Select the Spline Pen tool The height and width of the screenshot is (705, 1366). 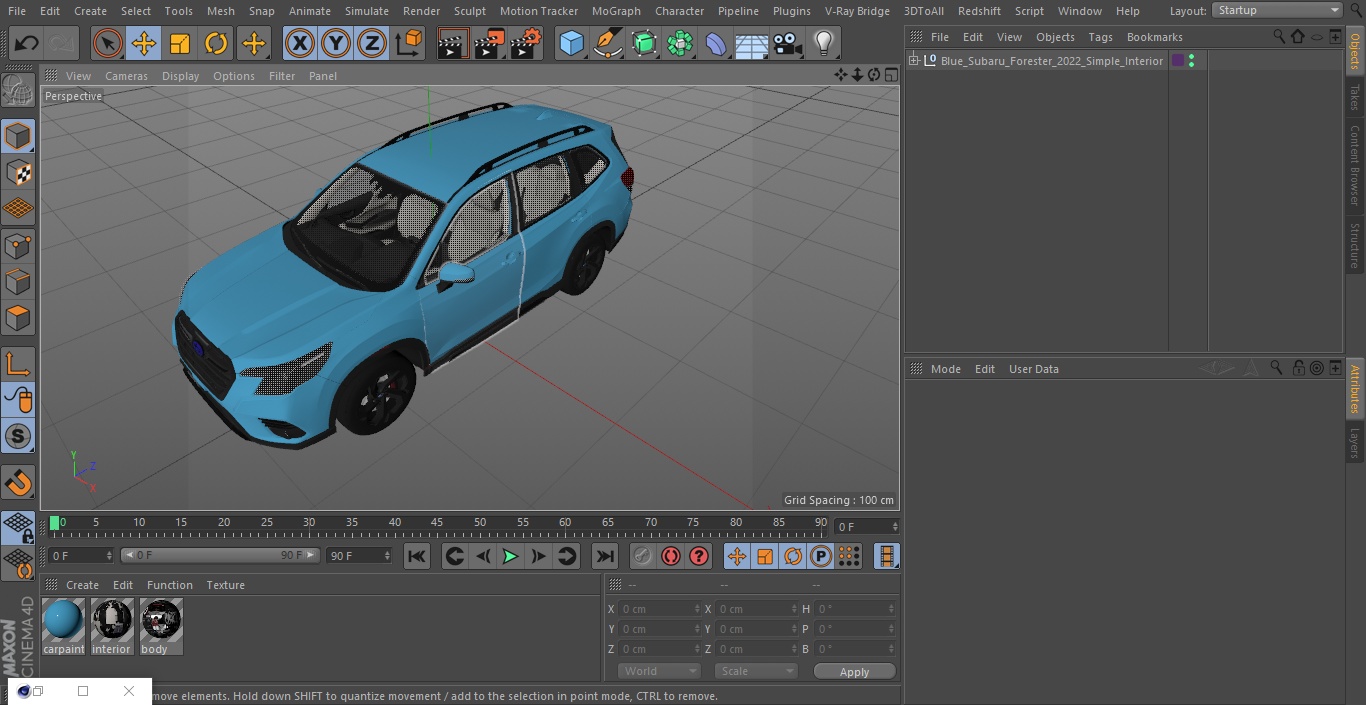pyautogui.click(x=607, y=43)
